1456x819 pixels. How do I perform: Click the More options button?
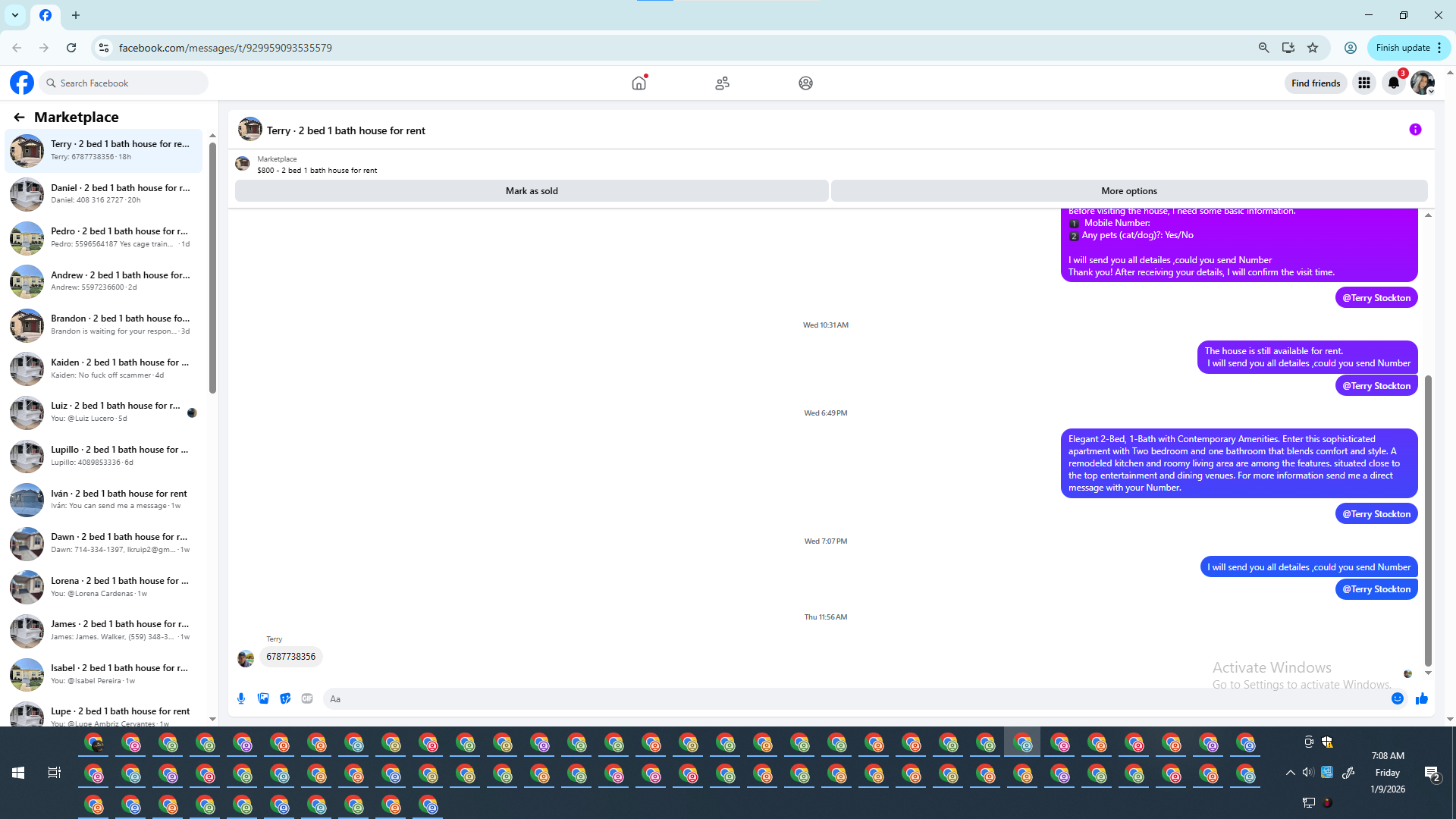pyautogui.click(x=1128, y=191)
